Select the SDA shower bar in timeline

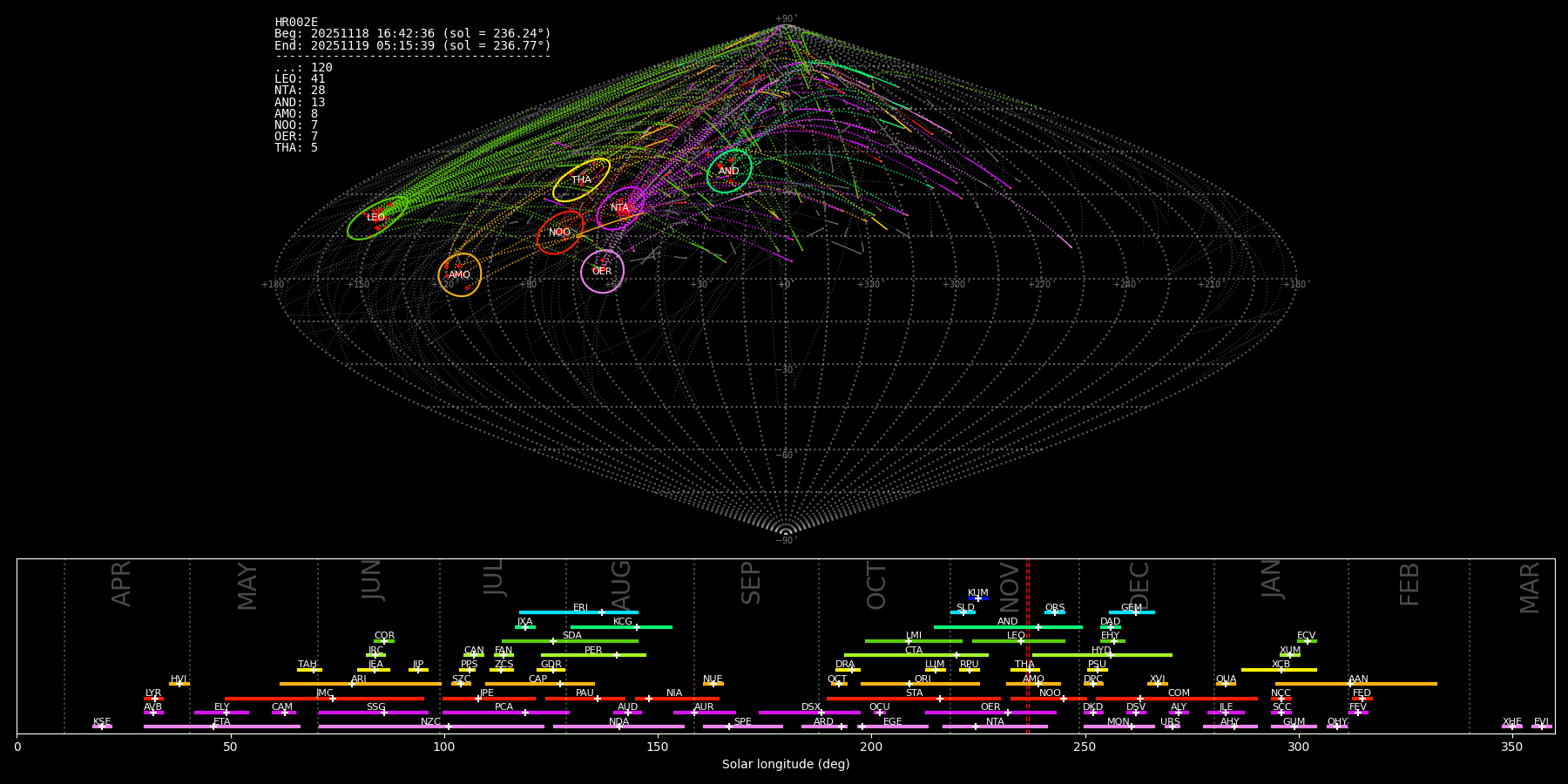tap(570, 641)
